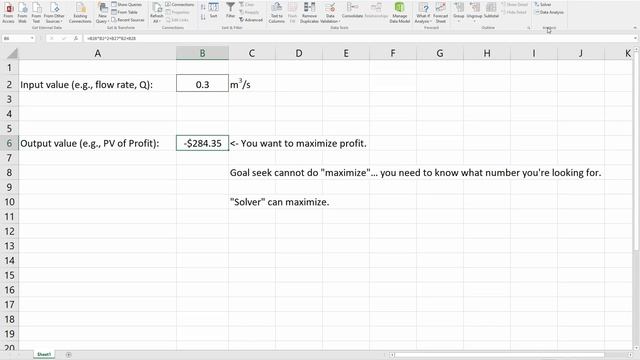Click From Table
The width and height of the screenshot is (640, 360).
(x=125, y=12)
